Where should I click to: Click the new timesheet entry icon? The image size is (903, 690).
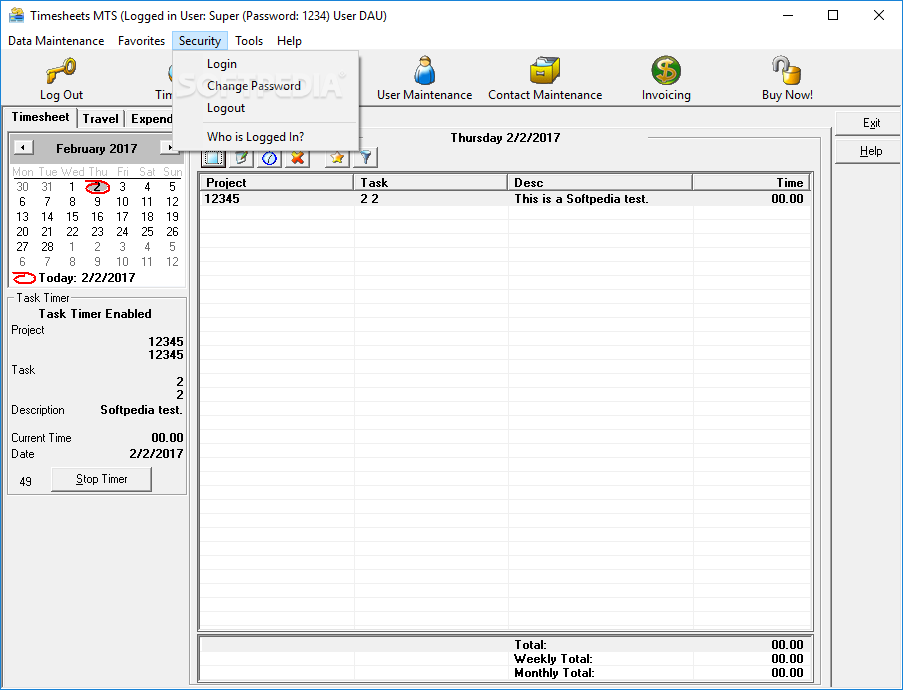click(x=213, y=158)
